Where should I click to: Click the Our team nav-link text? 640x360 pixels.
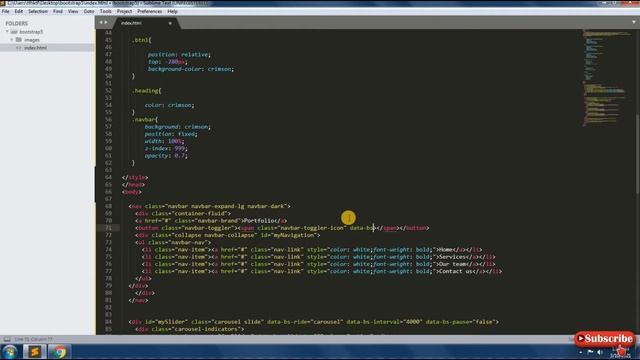pyautogui.click(x=452, y=264)
